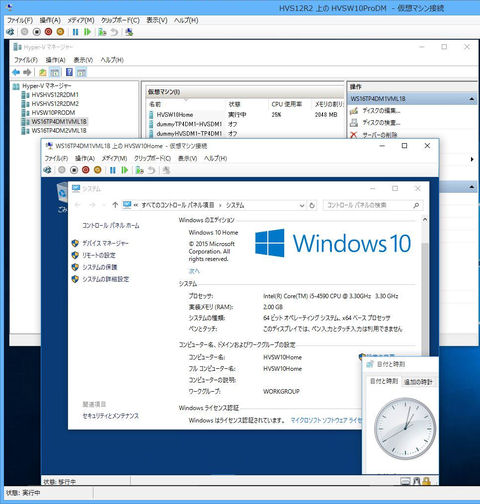Open システムの保護 link in System window

pos(99,267)
